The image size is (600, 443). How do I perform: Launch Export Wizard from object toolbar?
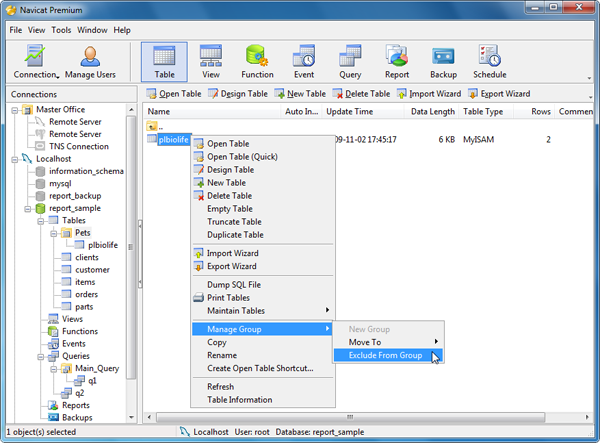pyautogui.click(x=499, y=94)
